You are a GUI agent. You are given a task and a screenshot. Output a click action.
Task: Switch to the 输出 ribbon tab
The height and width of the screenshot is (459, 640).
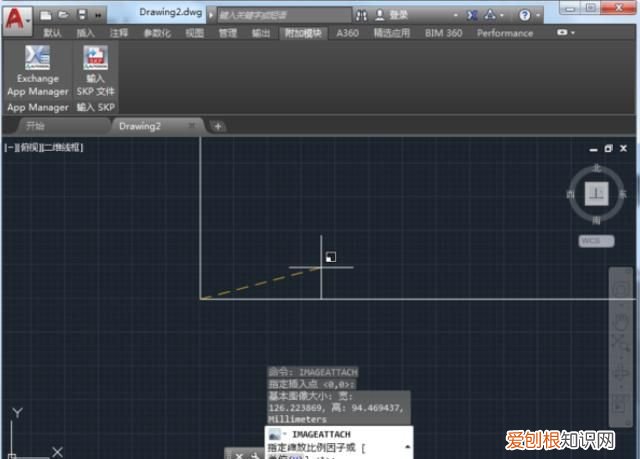pyautogui.click(x=261, y=33)
